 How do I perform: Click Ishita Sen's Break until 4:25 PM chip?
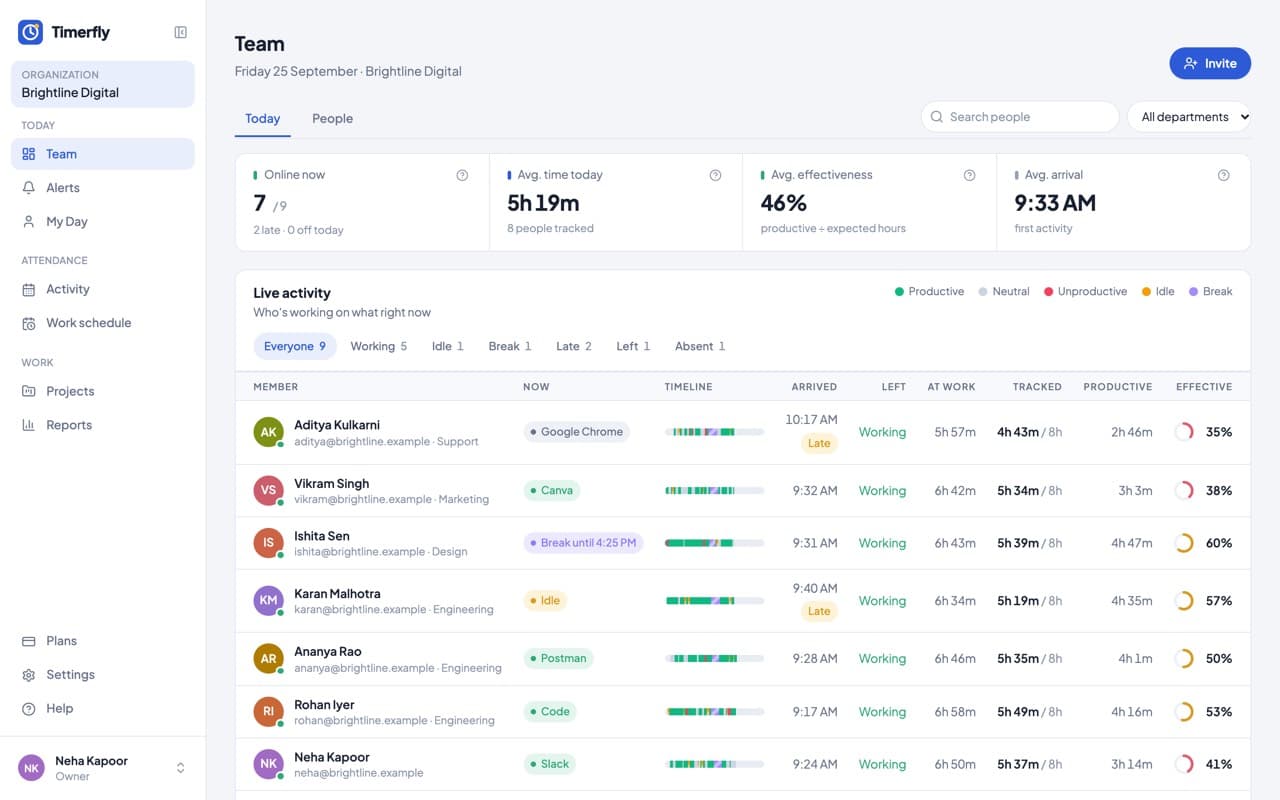[x=583, y=543]
